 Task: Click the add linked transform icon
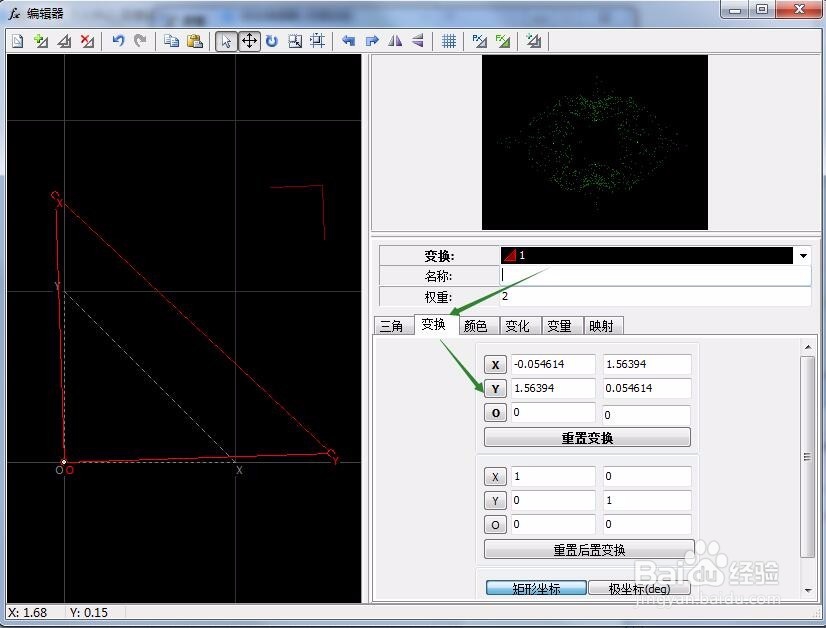pyautogui.click(x=534, y=41)
